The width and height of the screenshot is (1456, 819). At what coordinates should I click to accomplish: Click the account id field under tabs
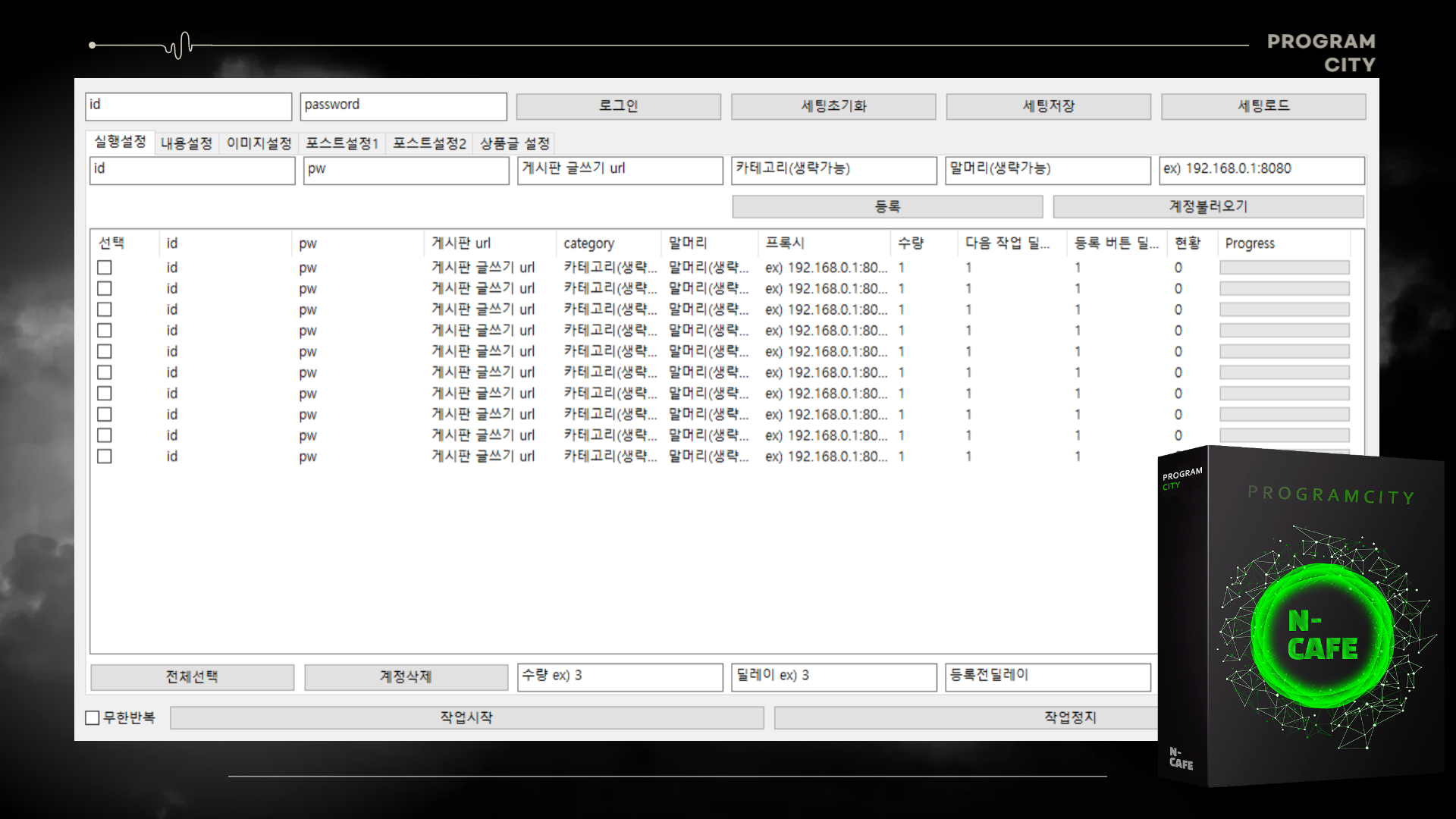(193, 170)
